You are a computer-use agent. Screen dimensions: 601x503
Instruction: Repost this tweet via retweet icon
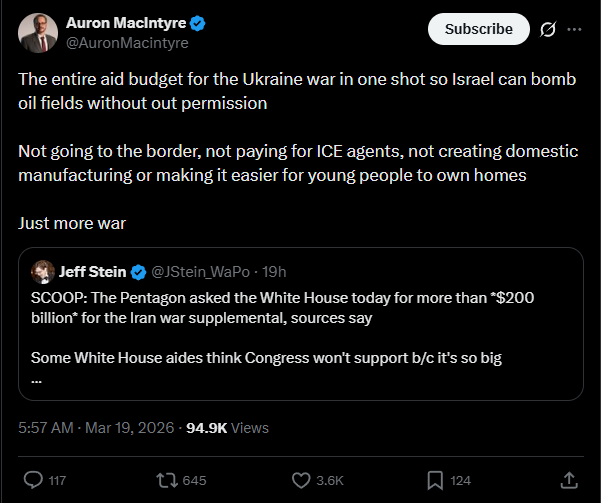[x=166, y=480]
